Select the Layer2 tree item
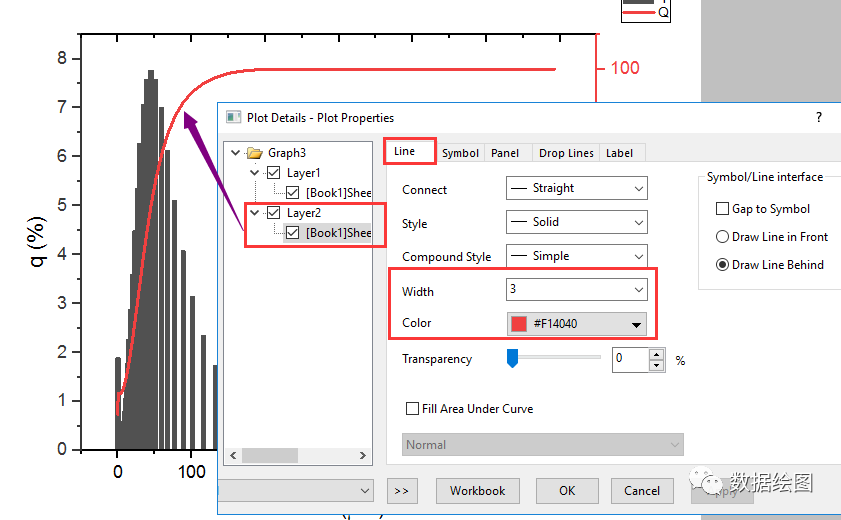 tap(304, 213)
